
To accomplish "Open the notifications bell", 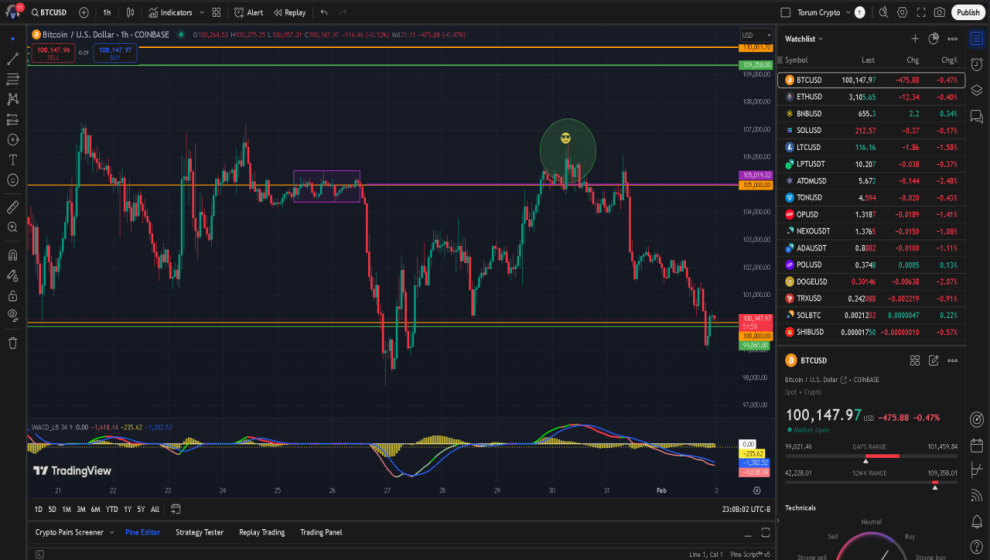I will coord(977,521).
